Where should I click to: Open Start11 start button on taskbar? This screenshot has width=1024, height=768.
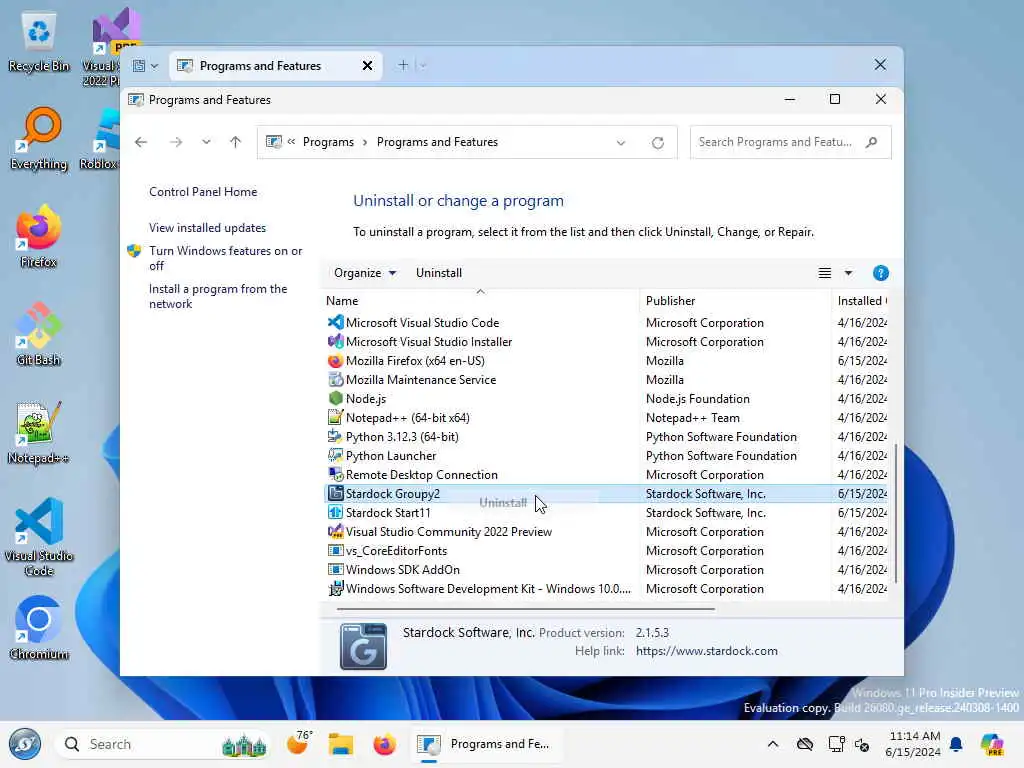(x=25, y=744)
